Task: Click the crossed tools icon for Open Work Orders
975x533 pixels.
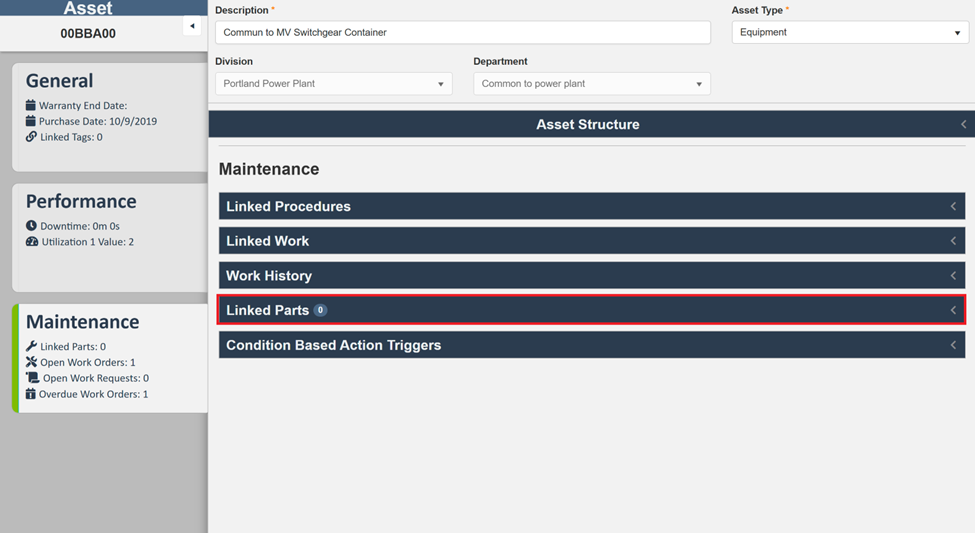Action: click(31, 362)
